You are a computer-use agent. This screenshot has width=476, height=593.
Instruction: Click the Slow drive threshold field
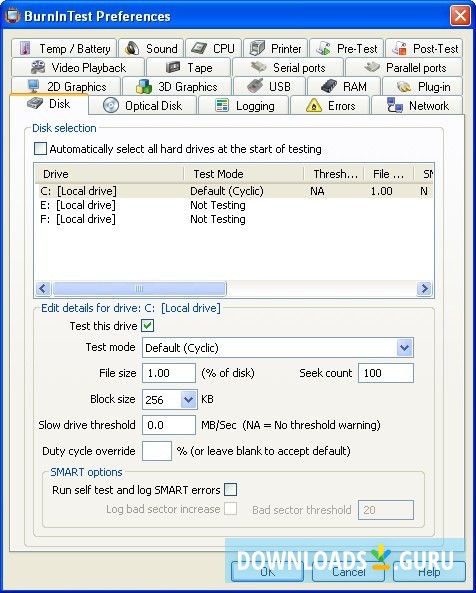tap(169, 425)
